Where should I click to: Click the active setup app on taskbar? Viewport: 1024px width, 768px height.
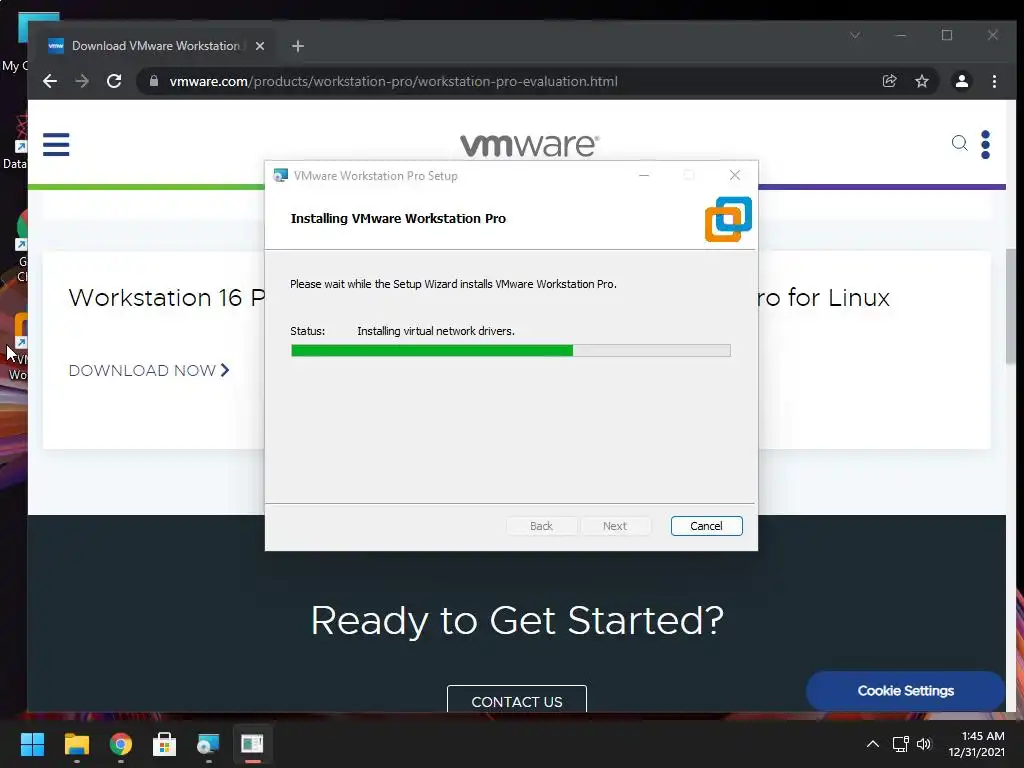click(252, 744)
